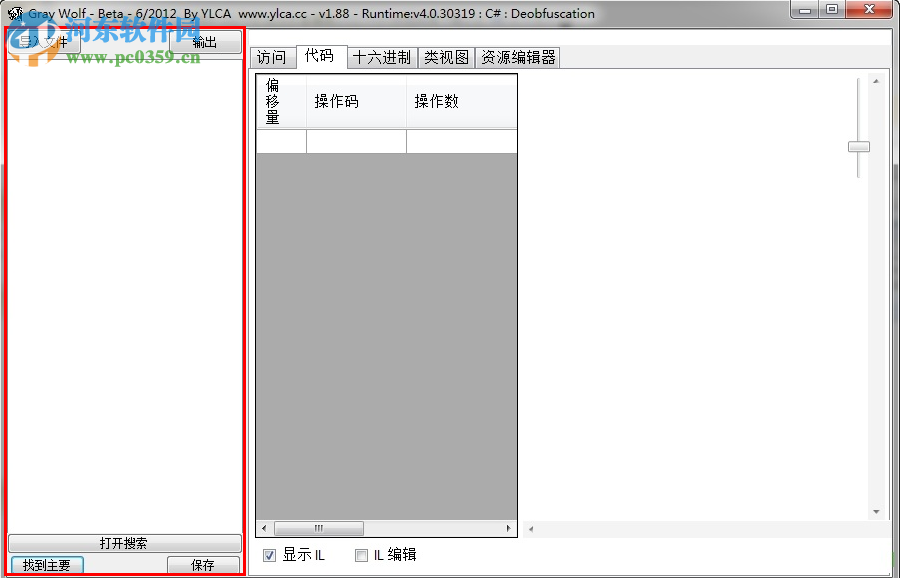
Task: Click IL table scroll right arrow
Action: coord(509,528)
